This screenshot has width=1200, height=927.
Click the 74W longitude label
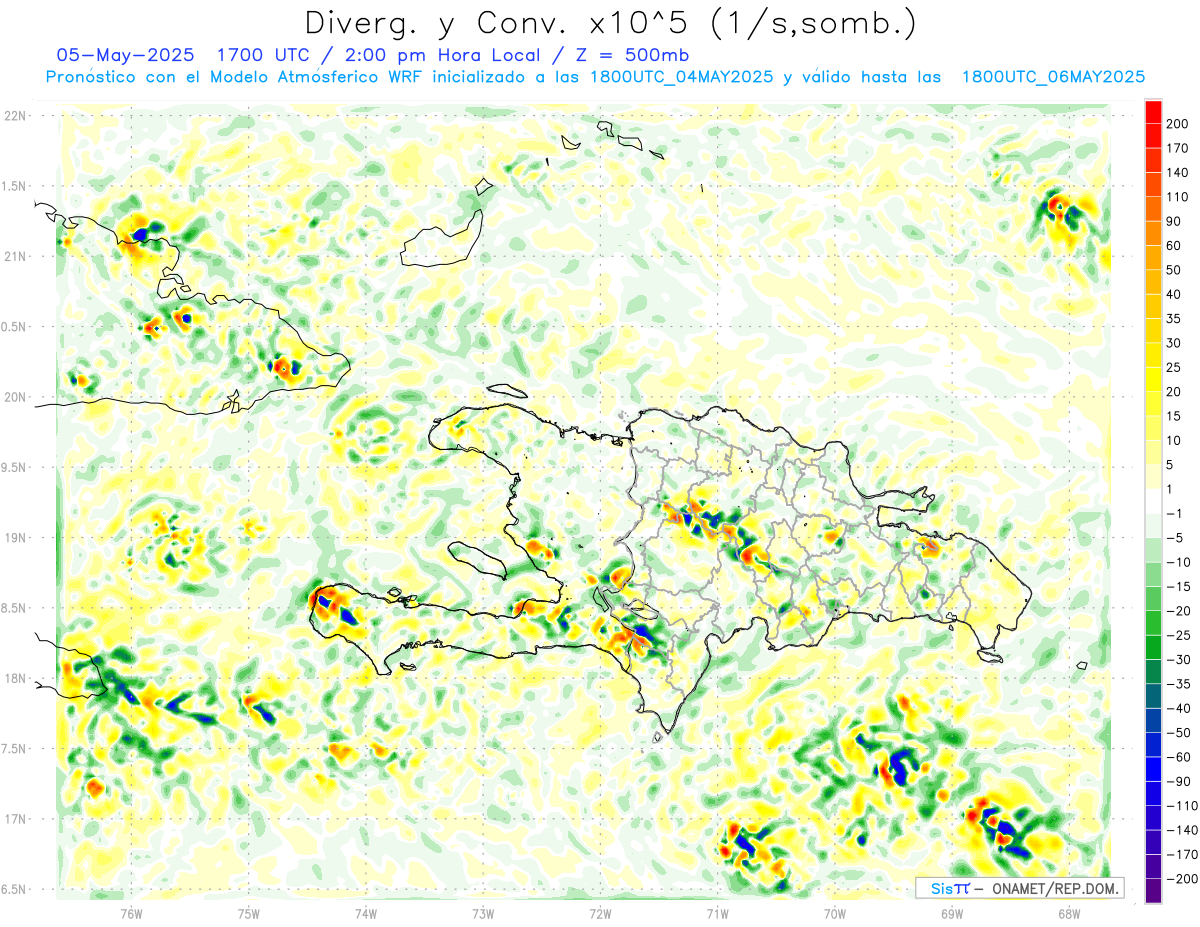click(366, 913)
